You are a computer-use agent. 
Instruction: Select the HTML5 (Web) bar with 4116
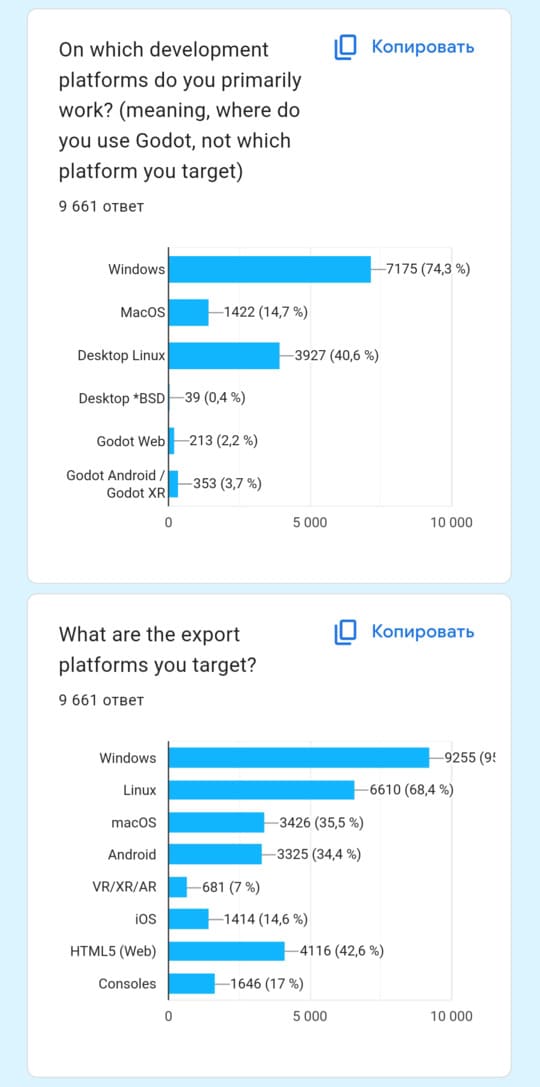tap(227, 951)
